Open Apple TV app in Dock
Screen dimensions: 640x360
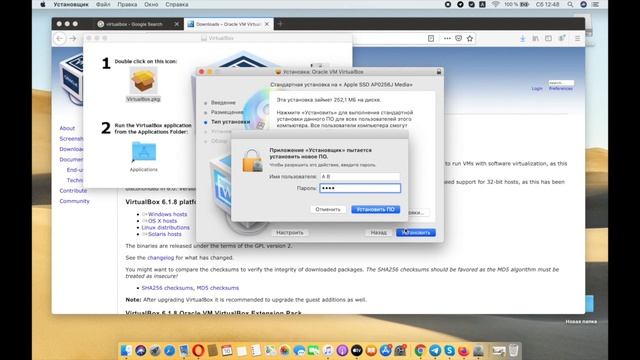click(357, 350)
